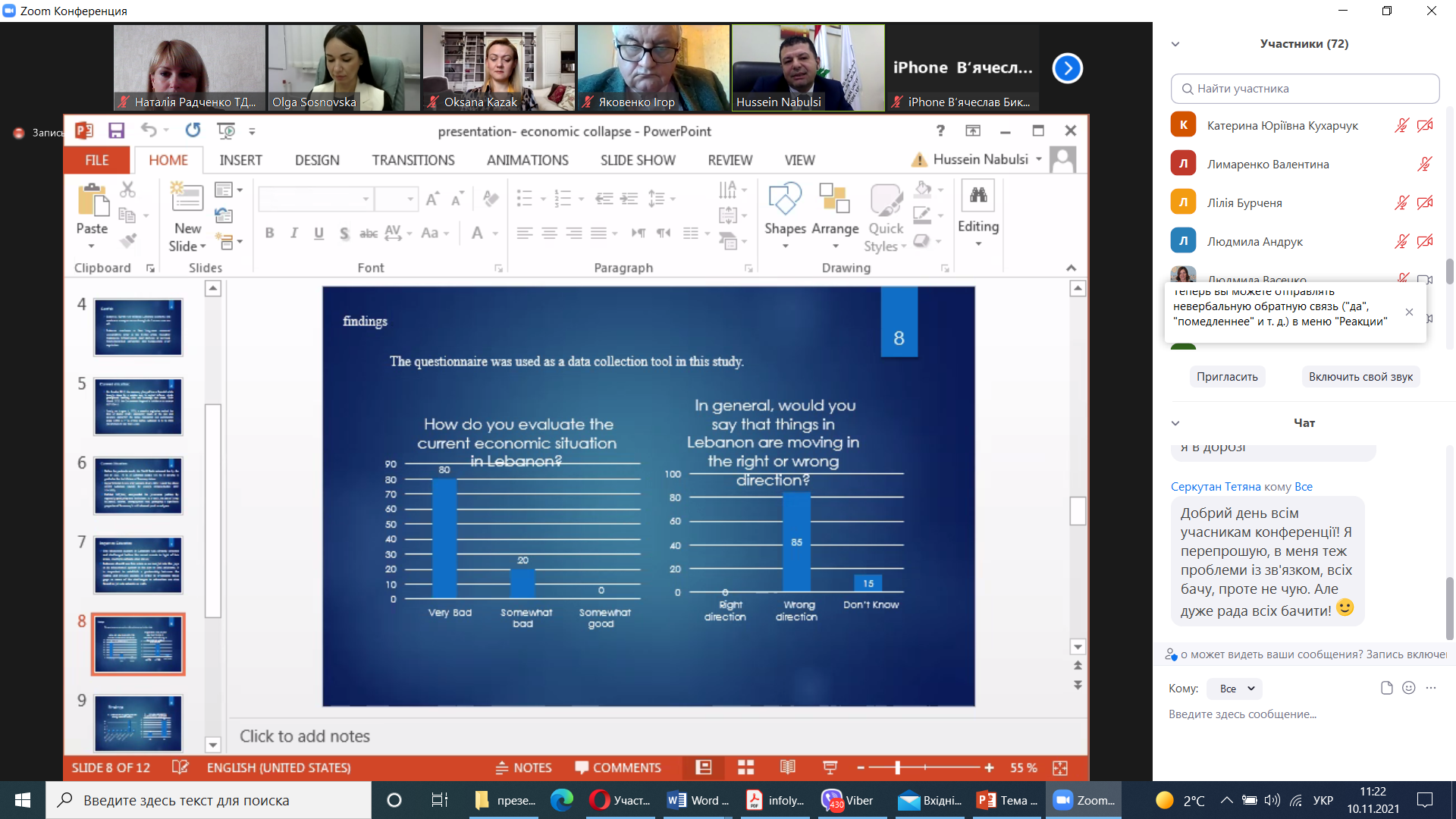Click the Shapes gallery icon
The image size is (1456, 819).
785,199
